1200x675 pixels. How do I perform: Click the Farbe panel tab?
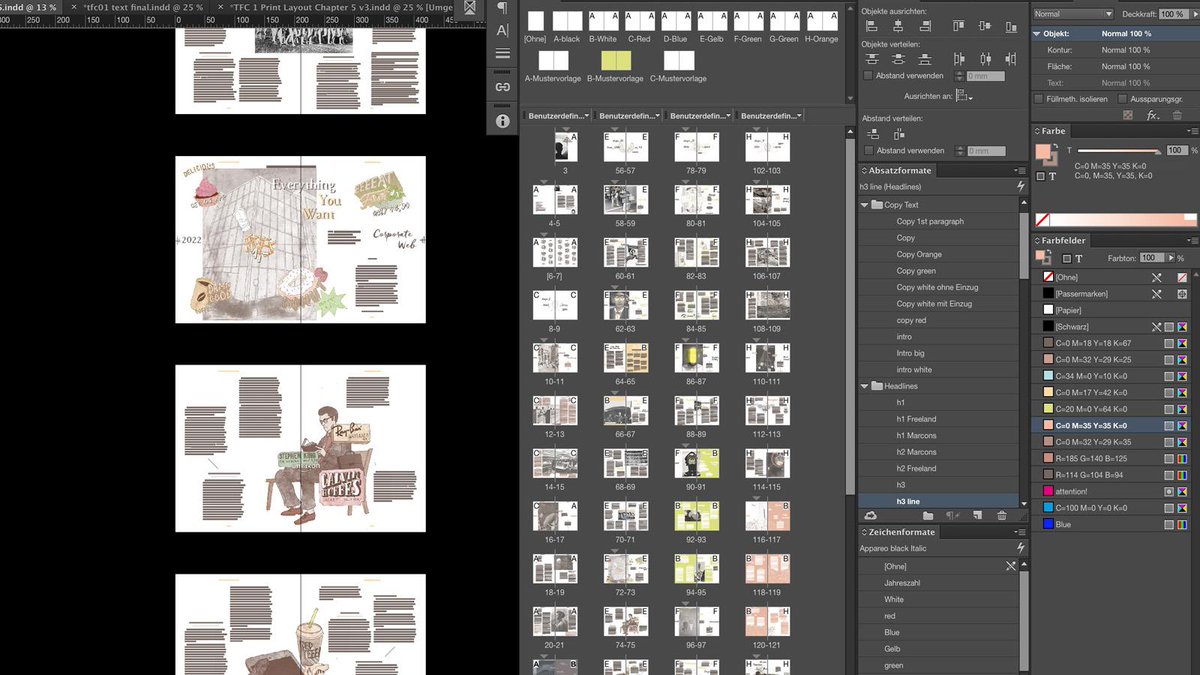click(x=1053, y=131)
